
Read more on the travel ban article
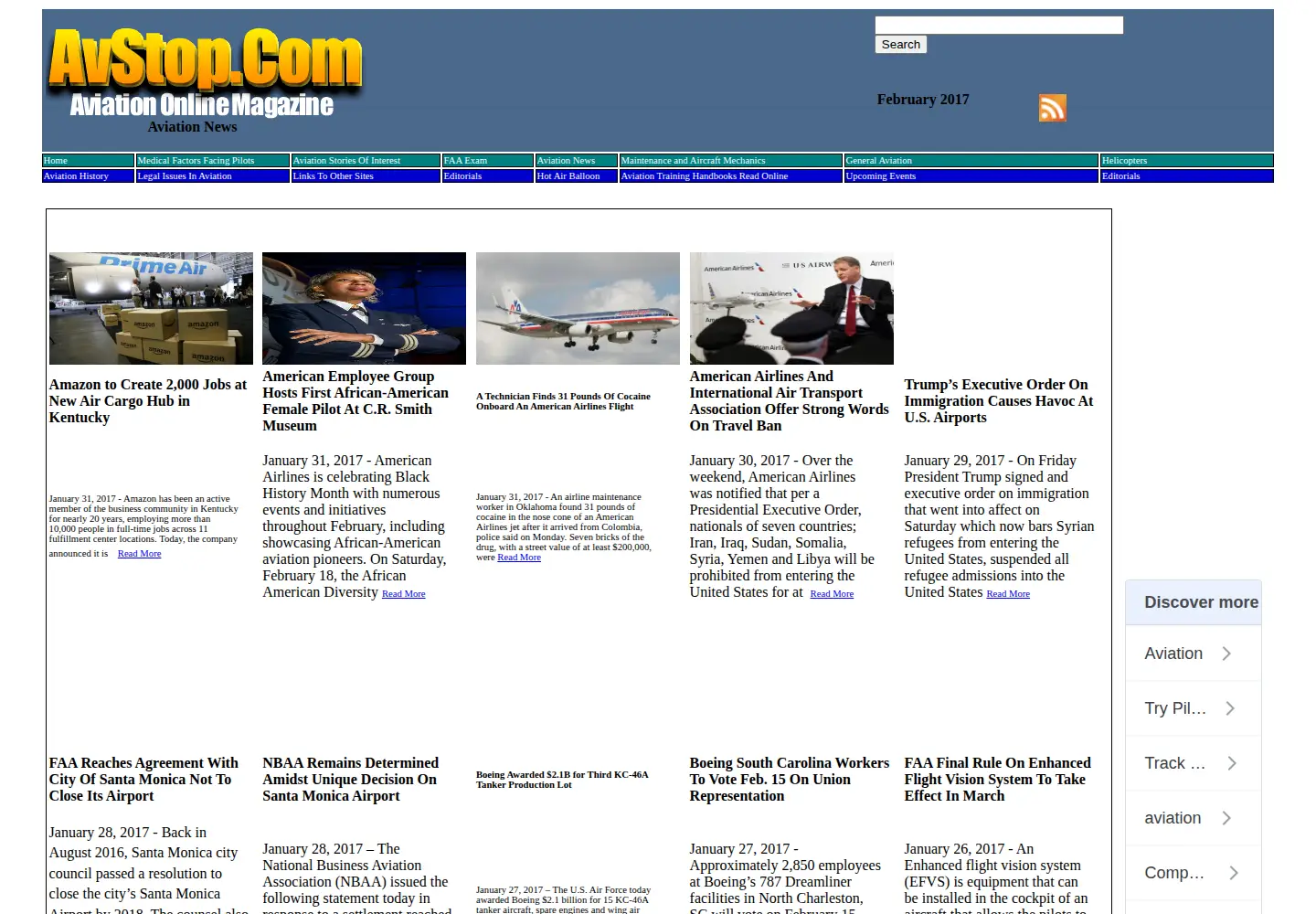[832, 594]
